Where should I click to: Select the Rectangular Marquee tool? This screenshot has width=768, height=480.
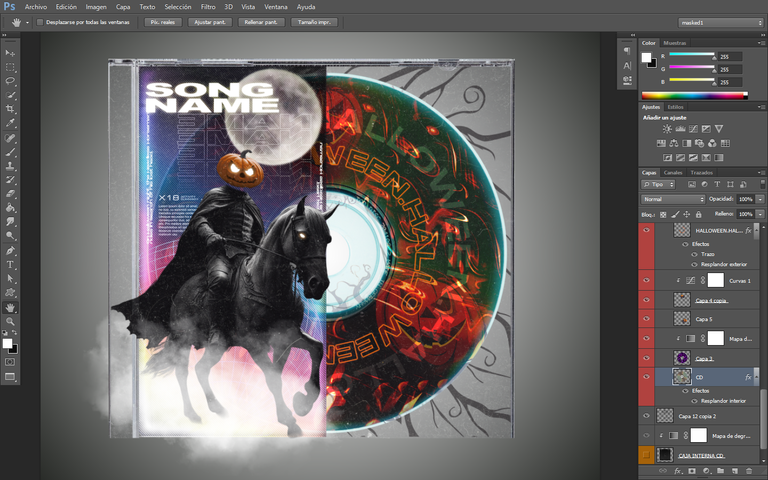(x=10, y=67)
